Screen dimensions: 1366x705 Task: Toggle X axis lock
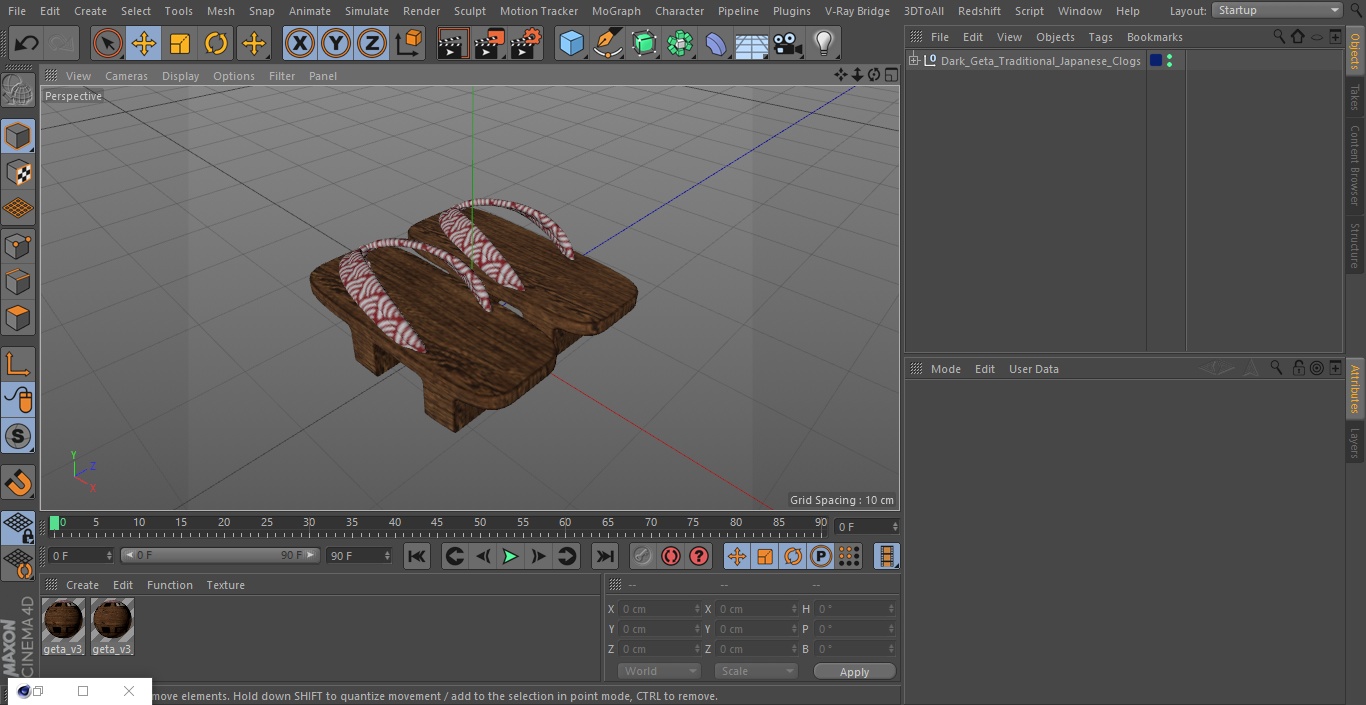pos(300,43)
